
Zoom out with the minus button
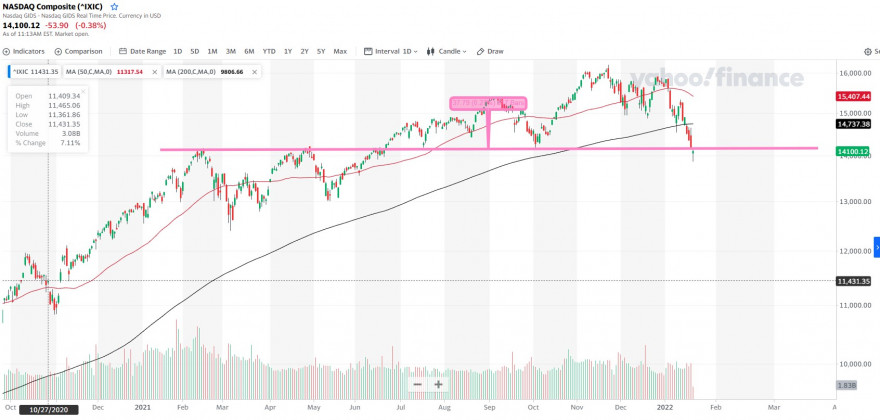(418, 385)
